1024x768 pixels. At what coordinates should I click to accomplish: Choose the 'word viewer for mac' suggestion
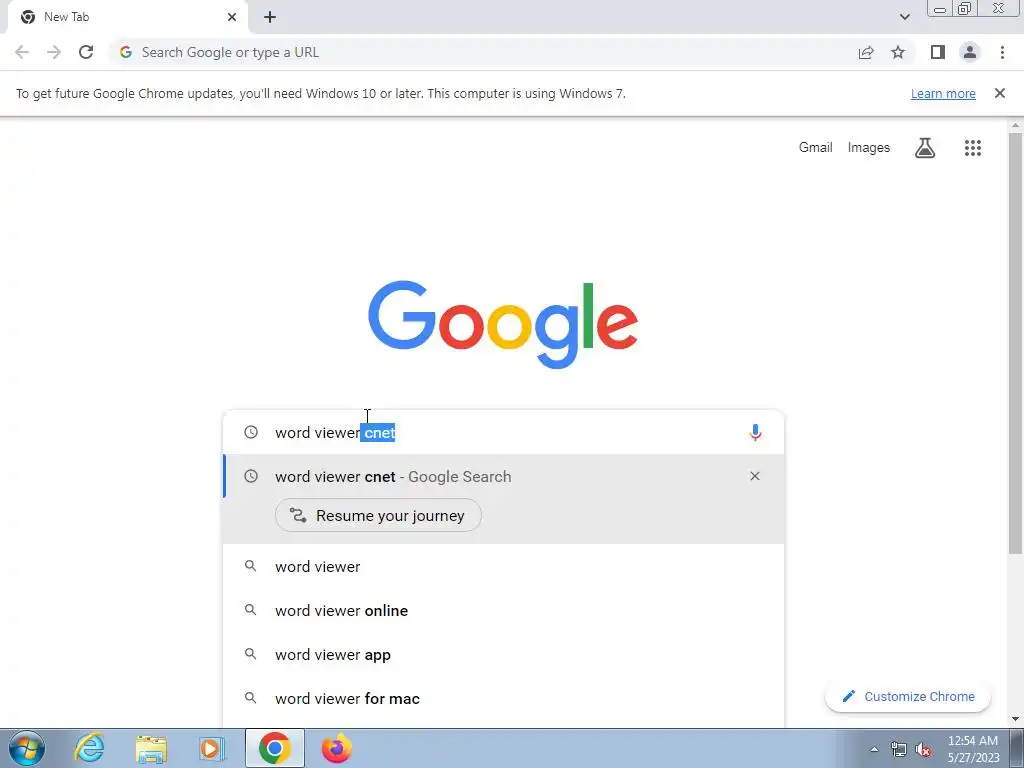click(x=503, y=699)
